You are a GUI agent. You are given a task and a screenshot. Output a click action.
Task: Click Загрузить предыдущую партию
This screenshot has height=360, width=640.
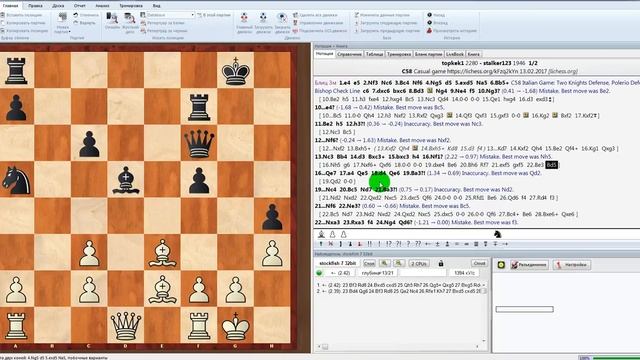tap(387, 31)
